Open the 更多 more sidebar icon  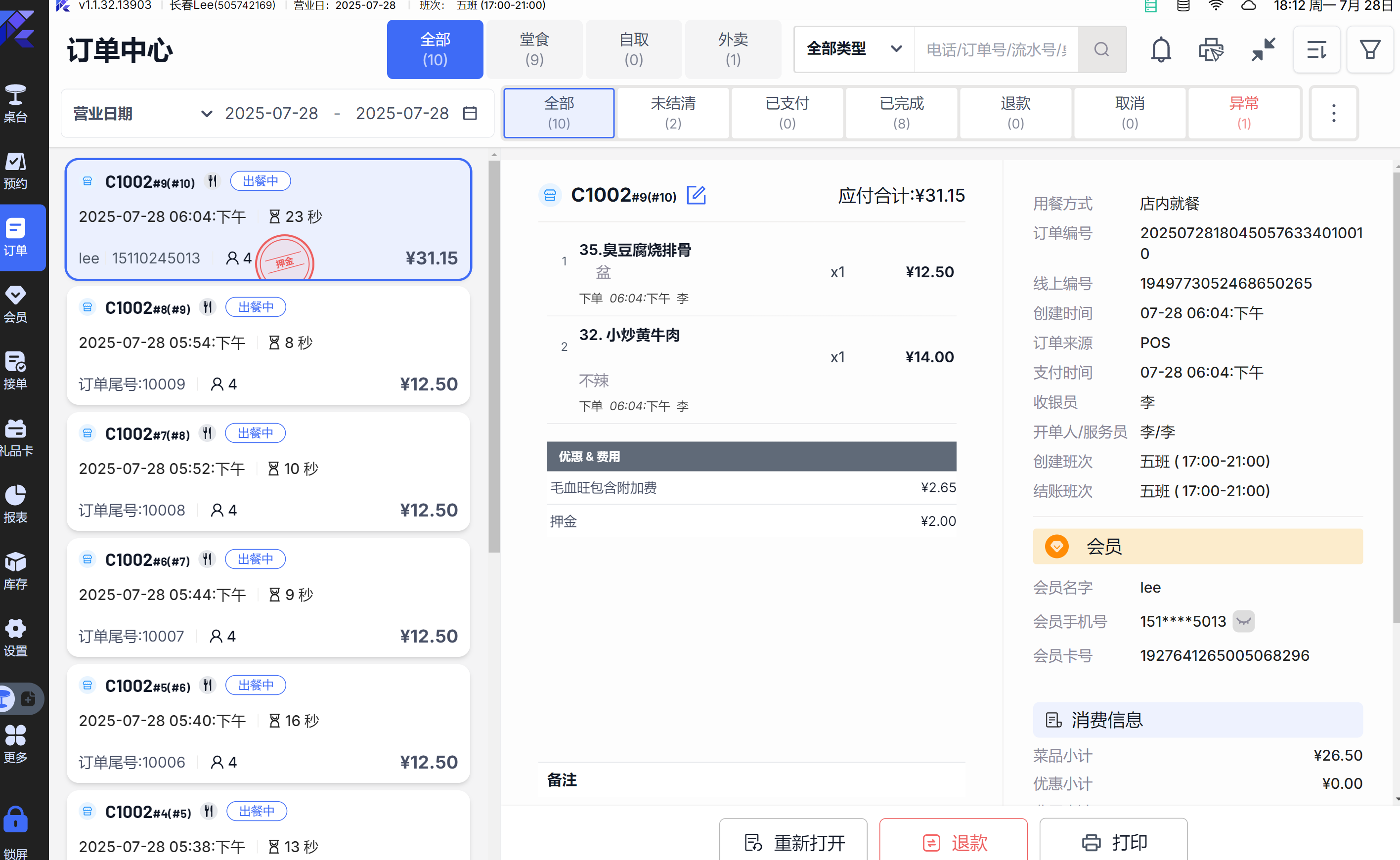coord(15,744)
